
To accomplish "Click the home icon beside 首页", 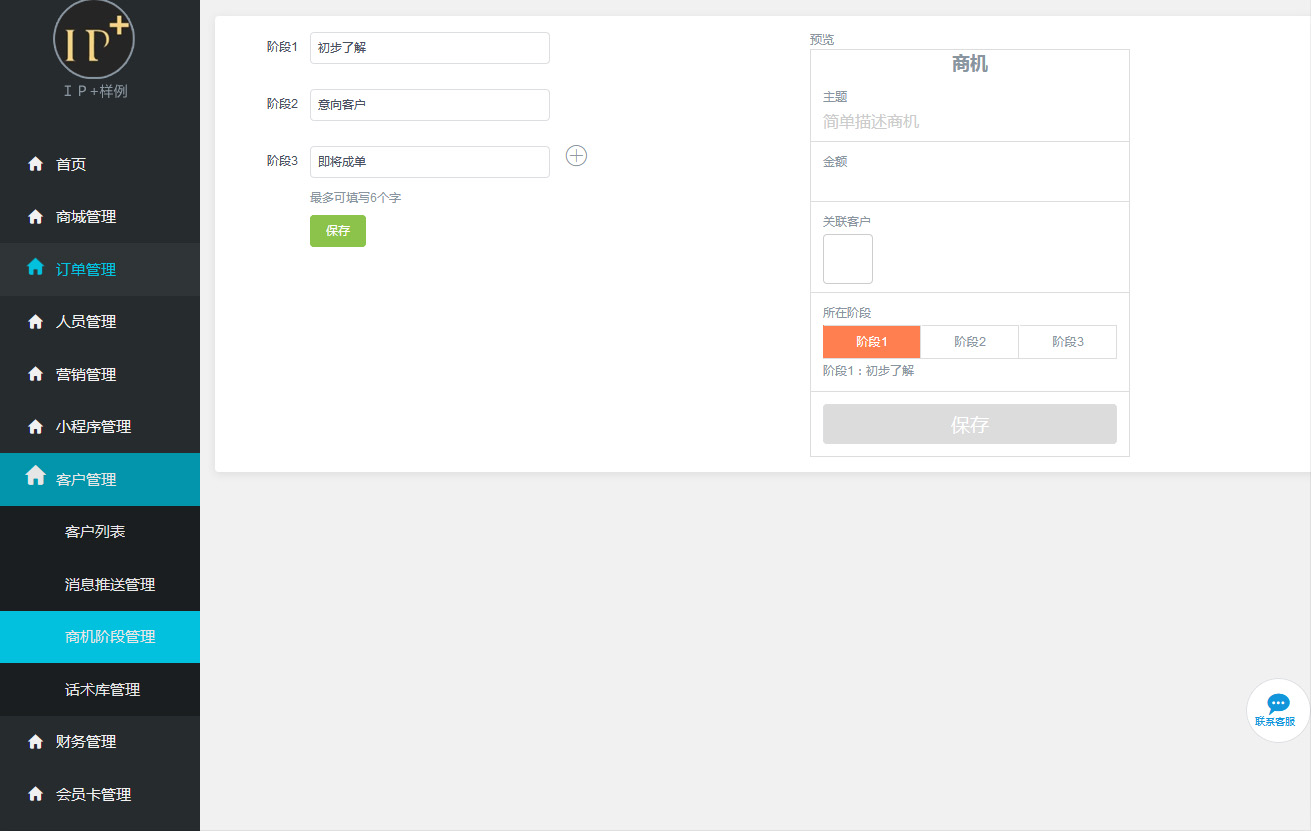I will [36, 164].
